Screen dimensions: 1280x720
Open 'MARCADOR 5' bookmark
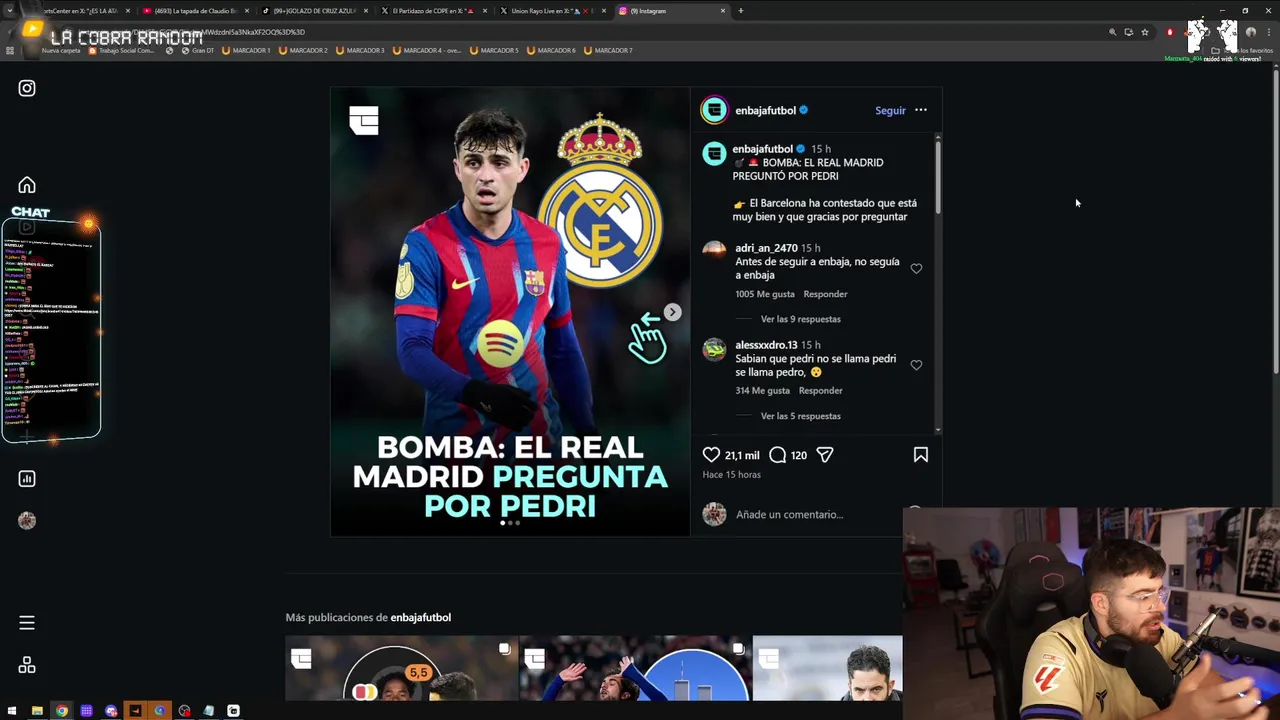[494, 50]
